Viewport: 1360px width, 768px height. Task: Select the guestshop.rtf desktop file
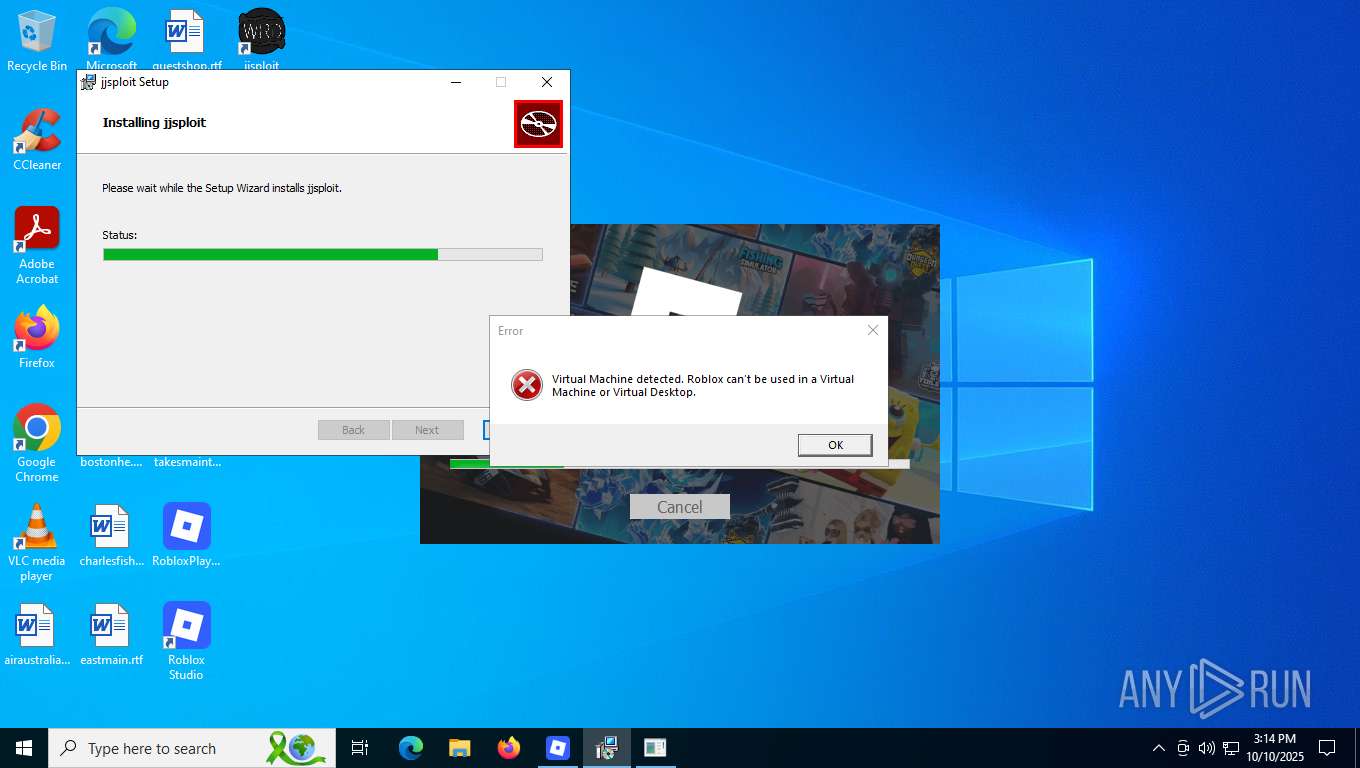click(186, 41)
